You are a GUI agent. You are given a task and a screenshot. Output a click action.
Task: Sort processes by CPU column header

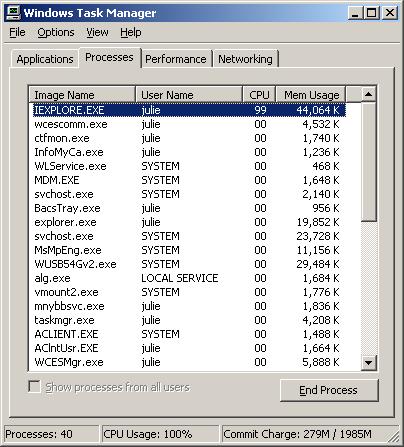(259, 95)
